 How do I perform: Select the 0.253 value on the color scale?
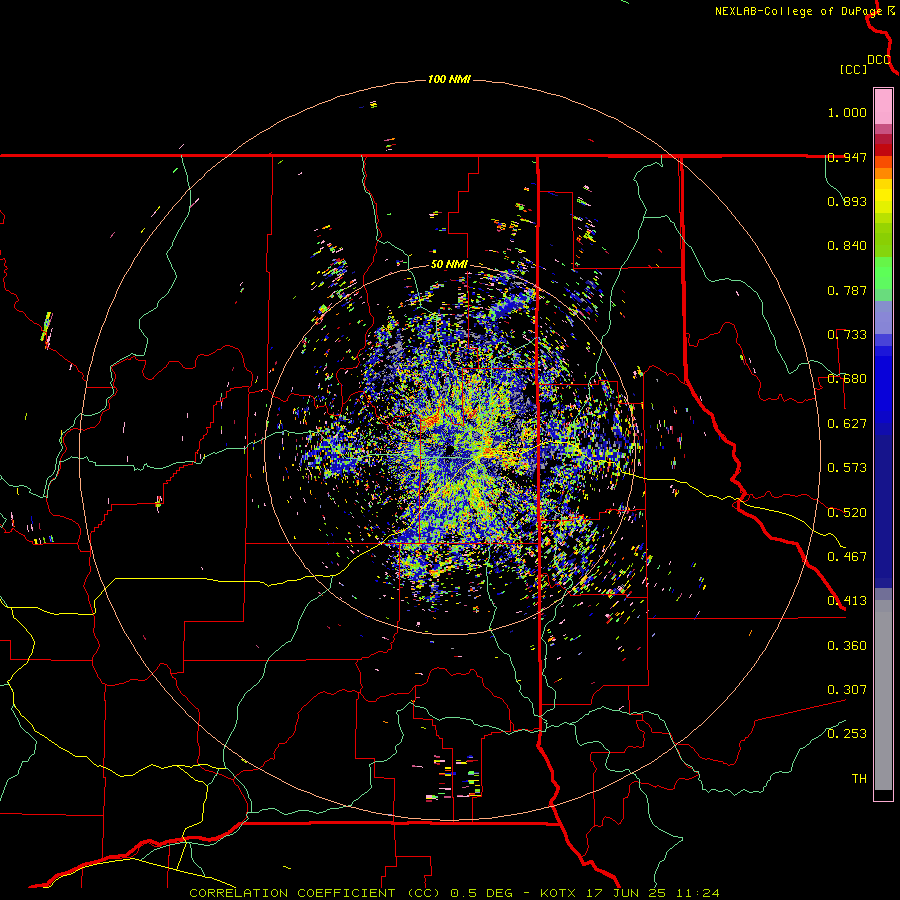[x=847, y=734]
